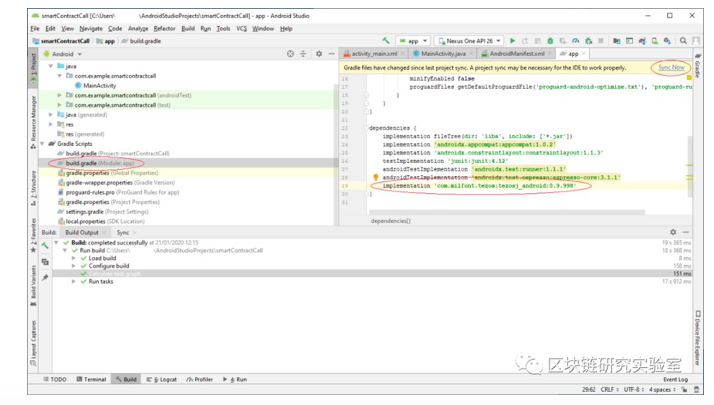Open the File menu
This screenshot has height=405, width=714.
(35, 28)
